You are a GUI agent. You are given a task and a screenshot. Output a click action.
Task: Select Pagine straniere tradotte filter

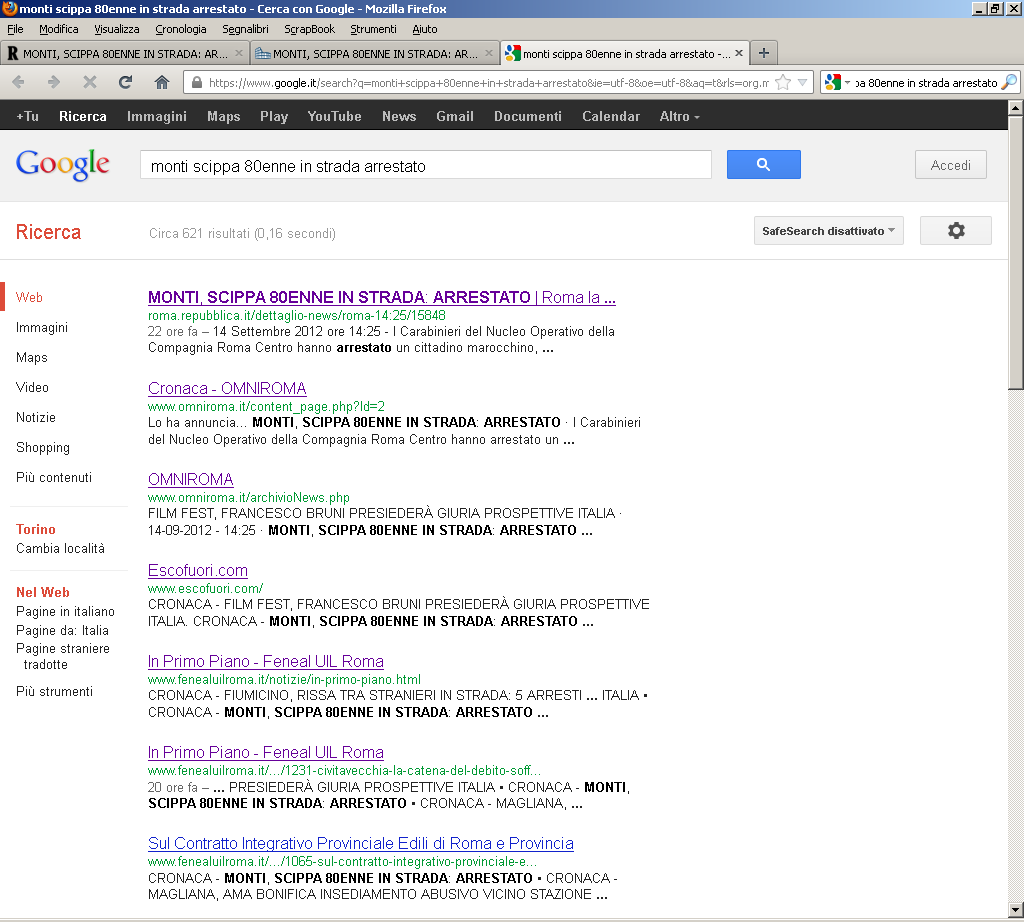click(63, 656)
